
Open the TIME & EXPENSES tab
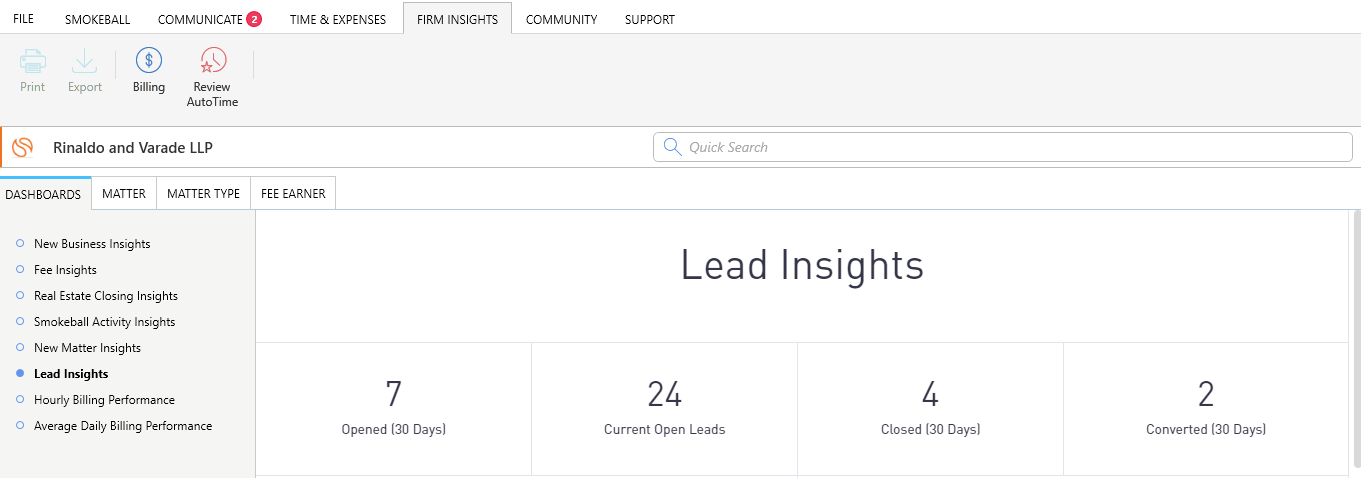(338, 19)
